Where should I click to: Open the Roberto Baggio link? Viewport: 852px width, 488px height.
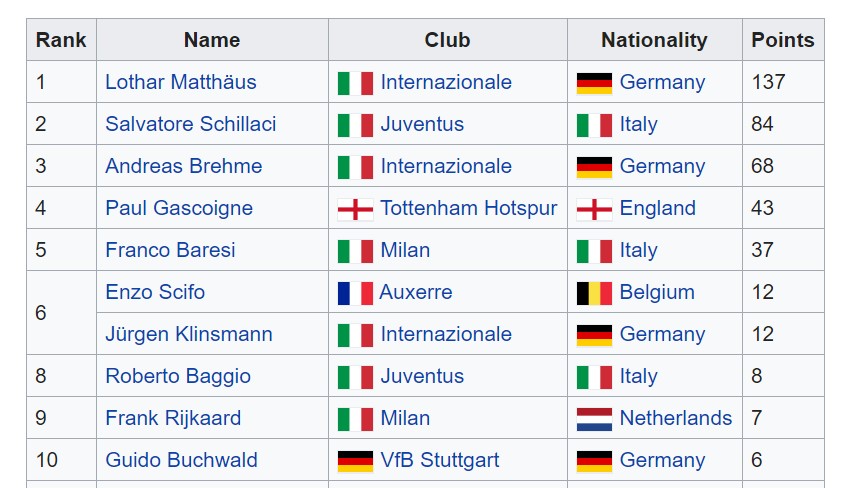178,376
